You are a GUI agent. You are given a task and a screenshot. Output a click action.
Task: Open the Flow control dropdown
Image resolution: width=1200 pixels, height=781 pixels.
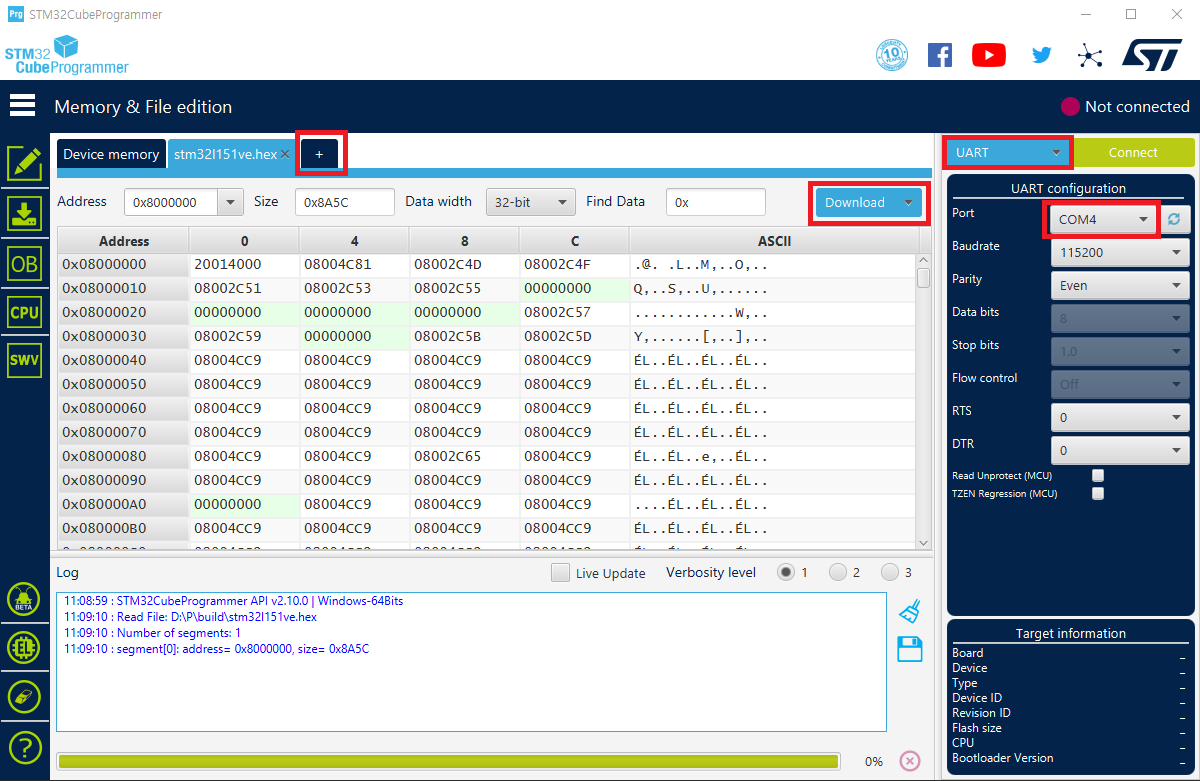point(1120,384)
